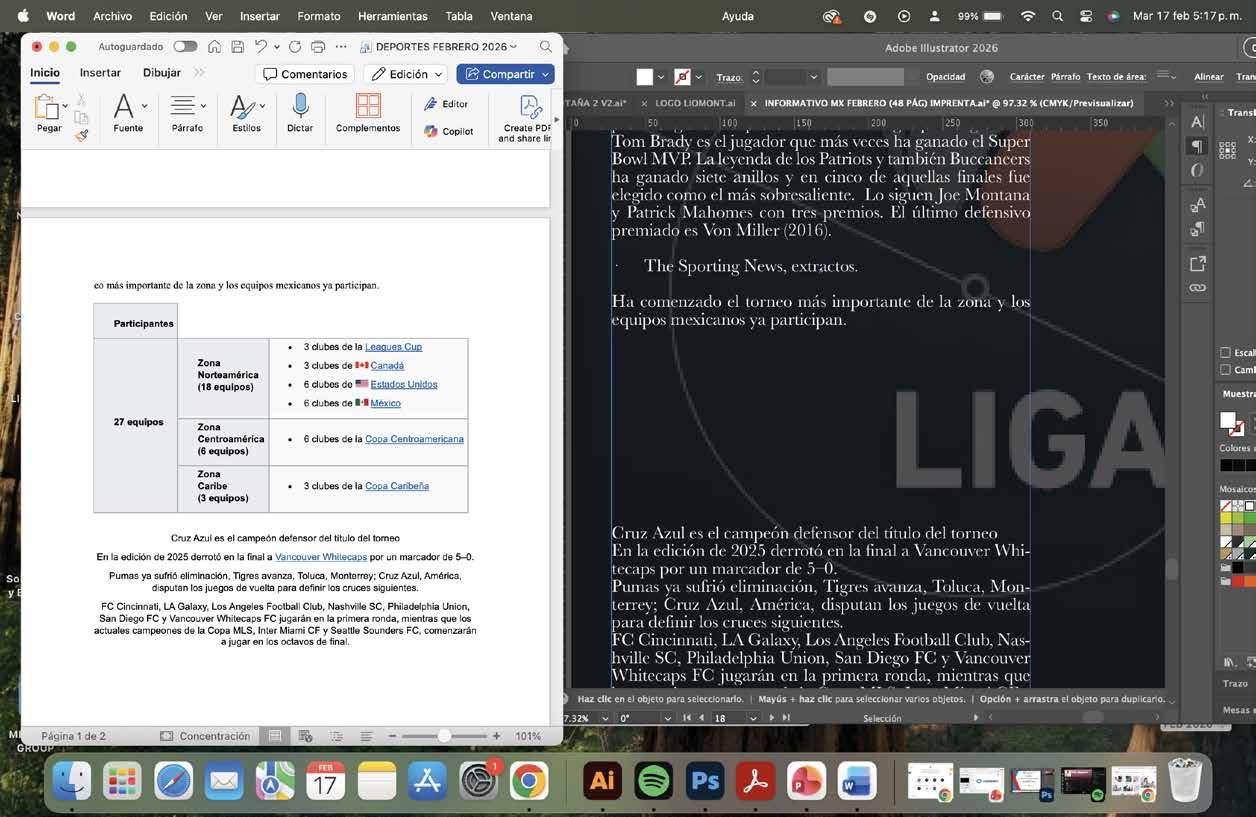Click the Comentarios button in Word
Viewport: 1256px width, 817px height.
pyautogui.click(x=305, y=74)
